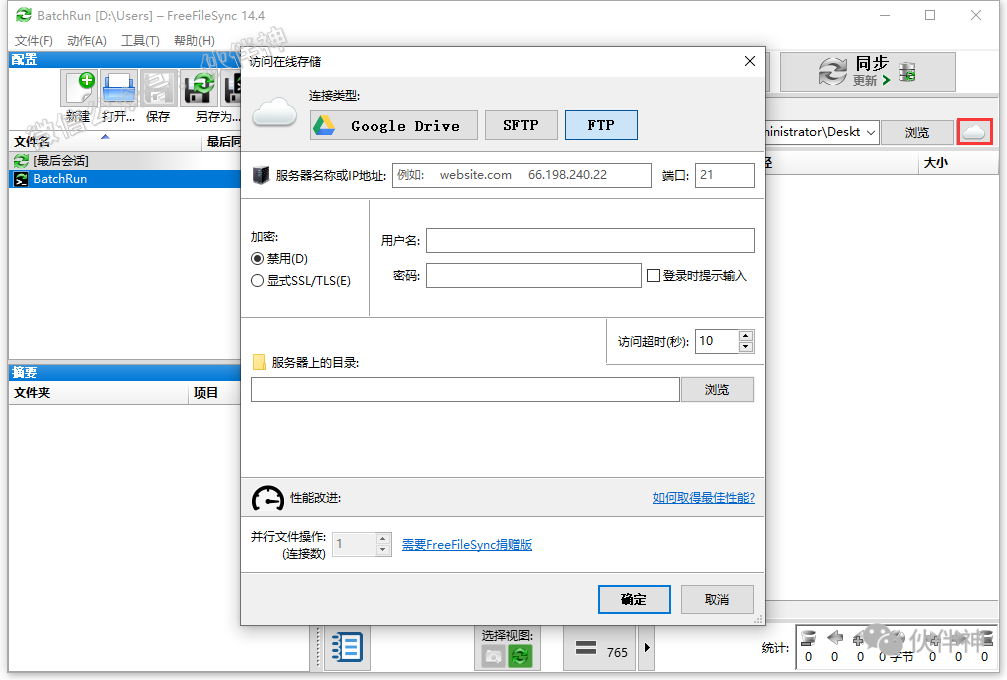The height and width of the screenshot is (680, 1007).
Task: Click the dialog cloud icon beside 连接类型
Action: click(274, 112)
